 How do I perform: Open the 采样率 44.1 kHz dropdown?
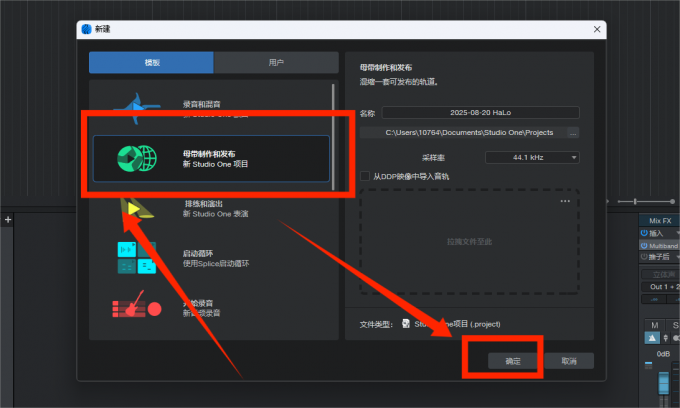click(532, 157)
